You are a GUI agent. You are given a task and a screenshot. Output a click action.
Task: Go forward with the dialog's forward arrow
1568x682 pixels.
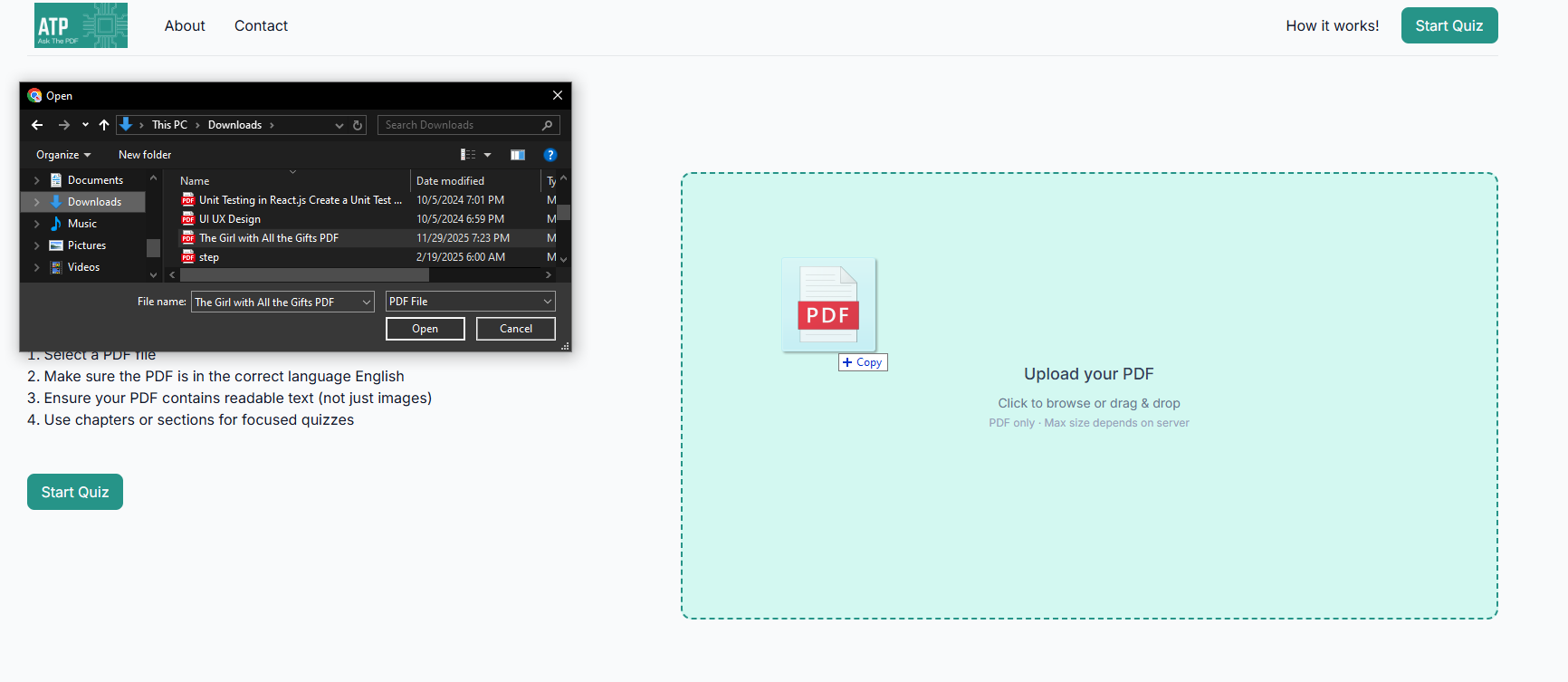pos(63,125)
